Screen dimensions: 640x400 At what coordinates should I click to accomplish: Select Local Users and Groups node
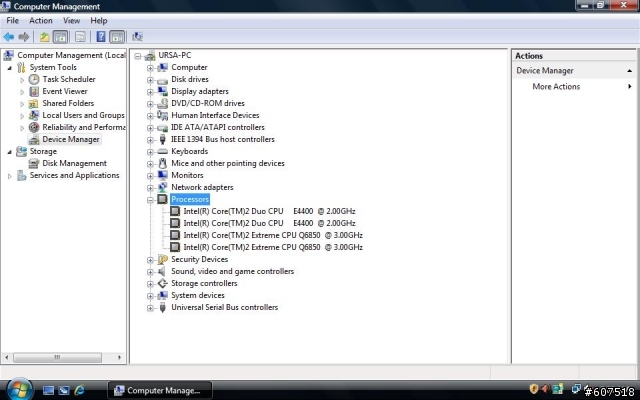pyautogui.click(x=83, y=115)
